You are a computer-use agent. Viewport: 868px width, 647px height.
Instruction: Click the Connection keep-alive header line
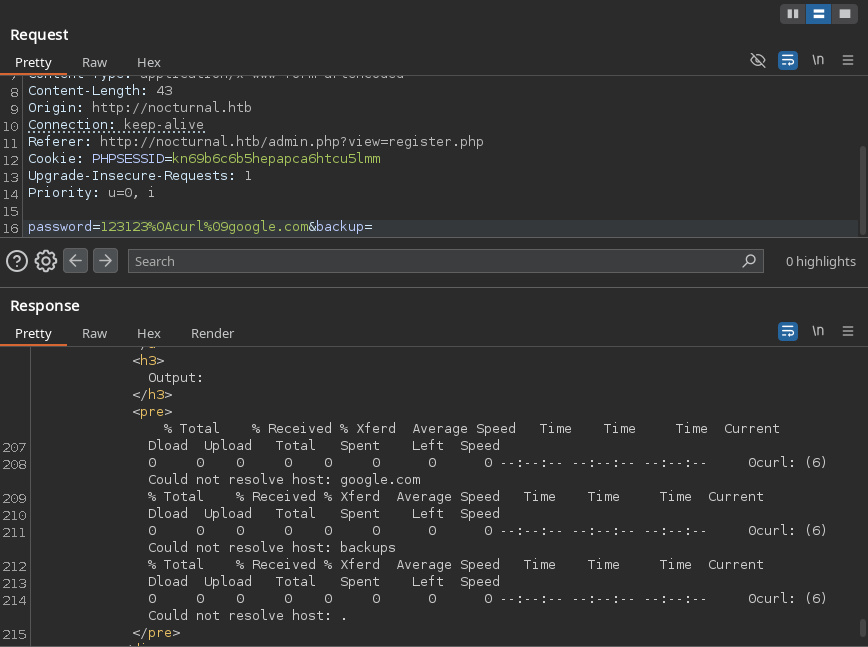[116, 125]
